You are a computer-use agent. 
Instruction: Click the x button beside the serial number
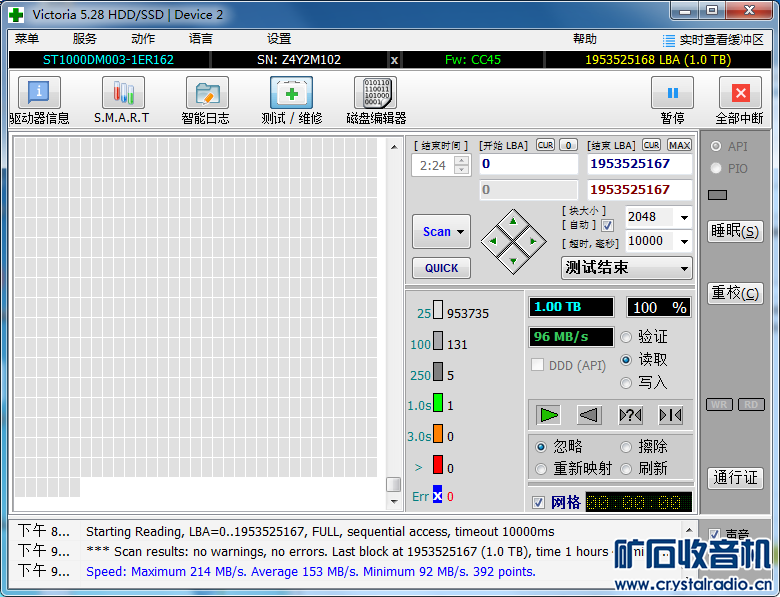point(394,60)
